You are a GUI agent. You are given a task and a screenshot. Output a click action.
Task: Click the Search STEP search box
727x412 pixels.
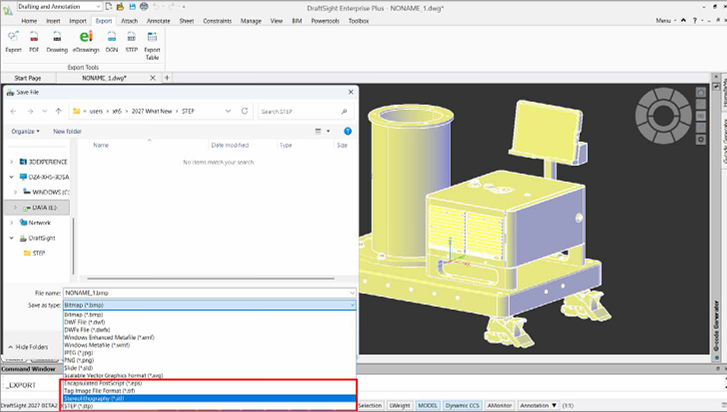pos(306,111)
